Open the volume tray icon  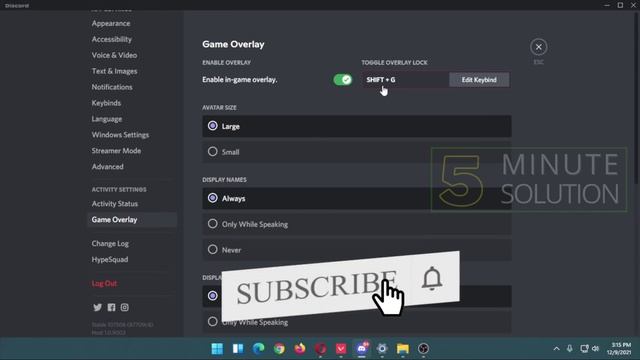point(596,349)
